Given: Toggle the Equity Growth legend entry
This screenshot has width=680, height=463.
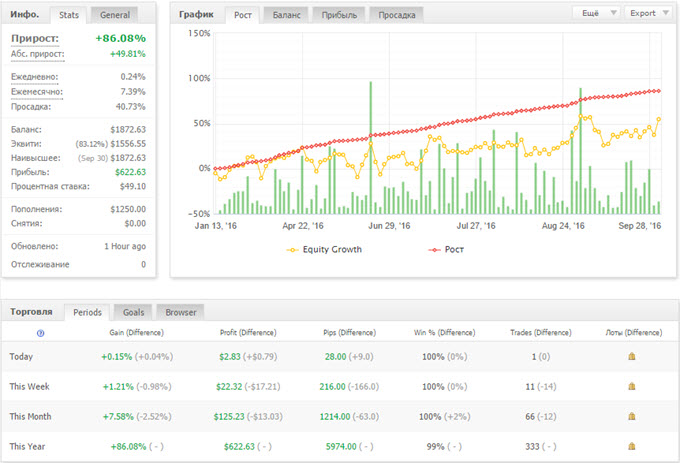Looking at the screenshot, I should [x=324, y=250].
